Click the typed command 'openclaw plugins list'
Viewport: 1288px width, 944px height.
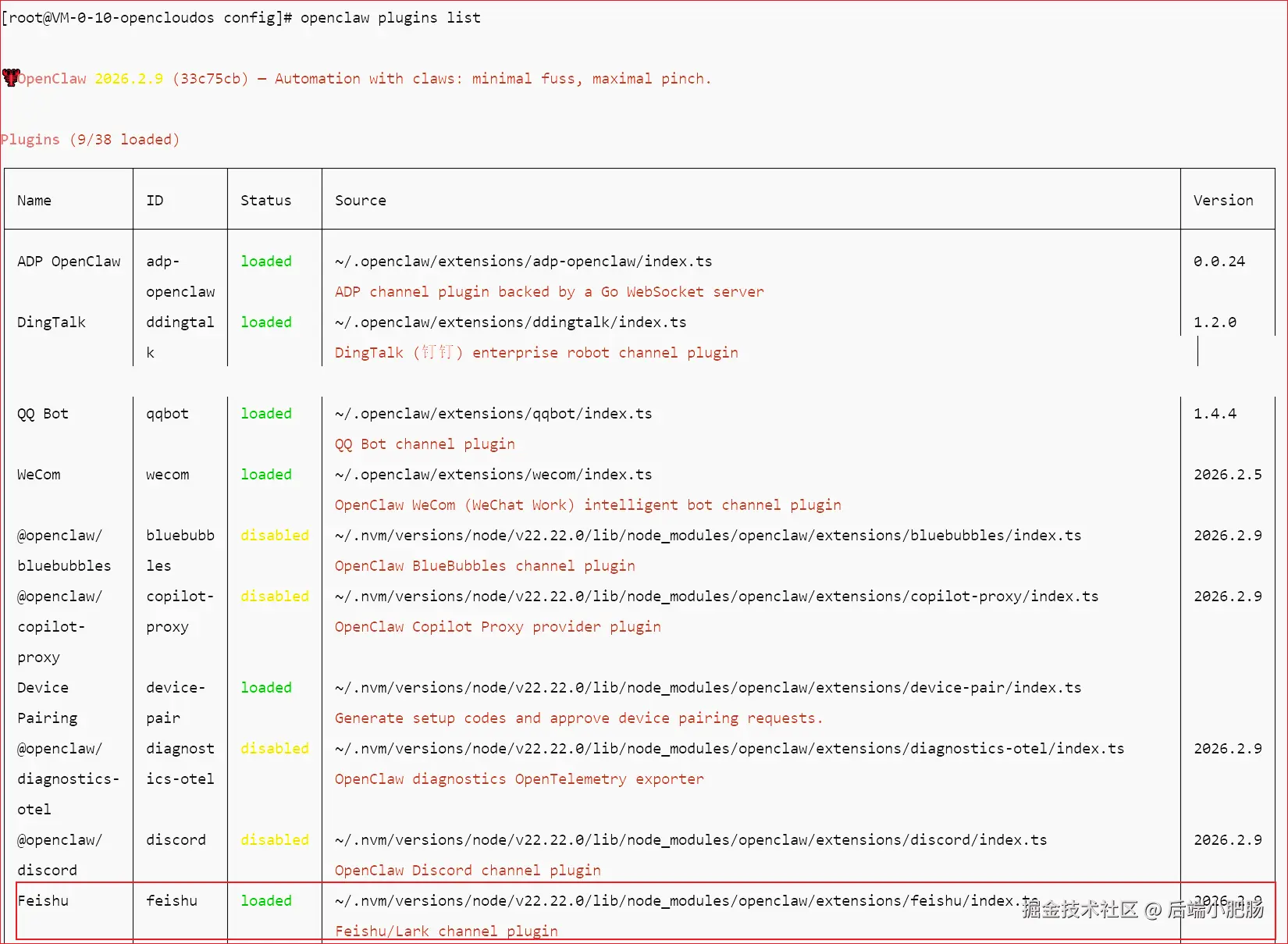[x=390, y=18]
